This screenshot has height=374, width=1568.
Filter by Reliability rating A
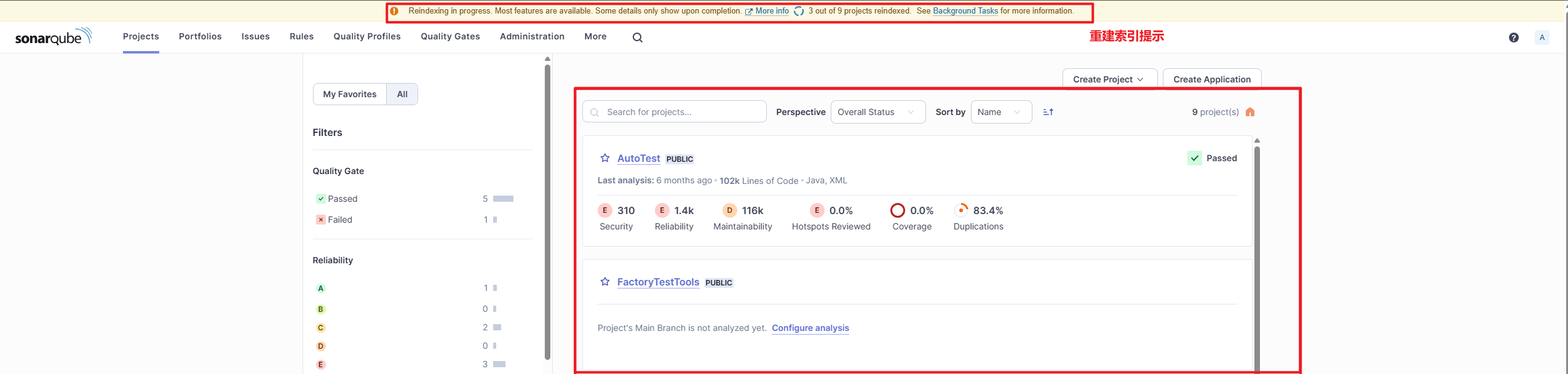pos(320,288)
